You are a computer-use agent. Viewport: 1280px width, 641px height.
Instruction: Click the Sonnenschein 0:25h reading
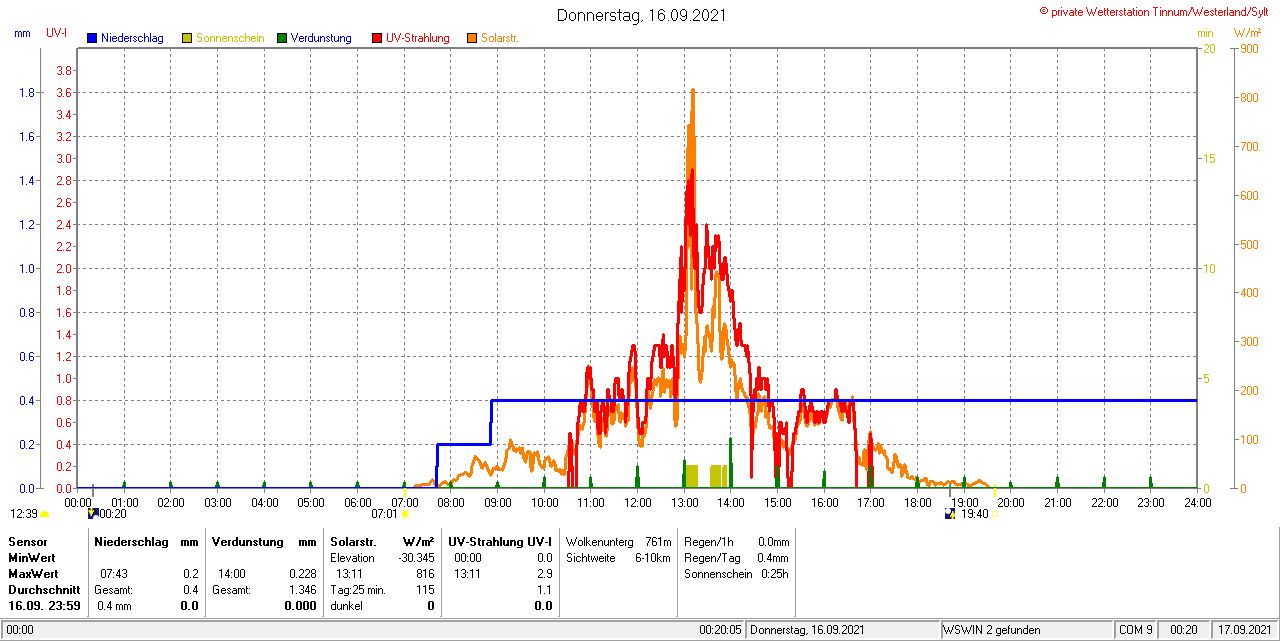(x=737, y=574)
